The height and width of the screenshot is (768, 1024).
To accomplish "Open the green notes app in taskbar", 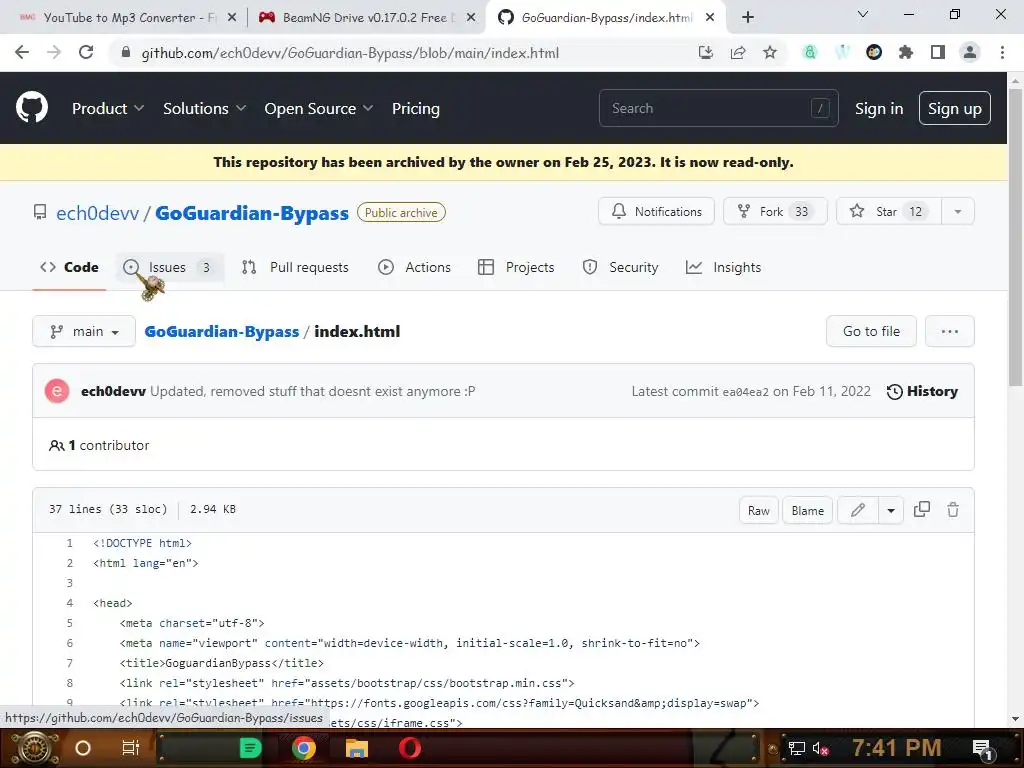I will tap(250, 748).
